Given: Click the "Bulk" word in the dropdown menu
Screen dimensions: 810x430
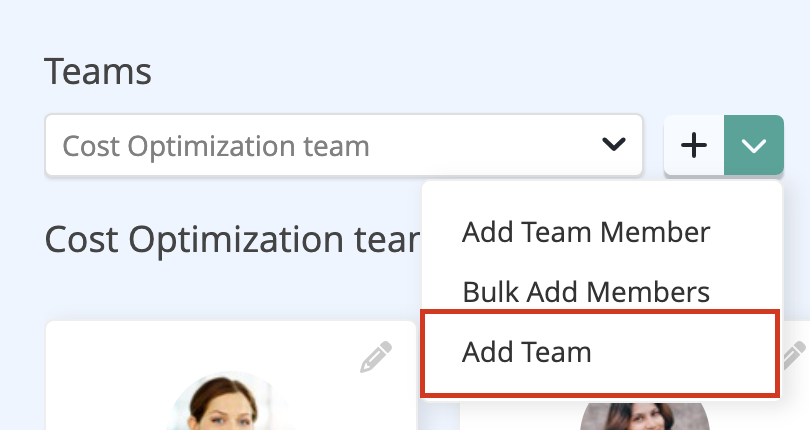Looking at the screenshot, I should [x=491, y=292].
